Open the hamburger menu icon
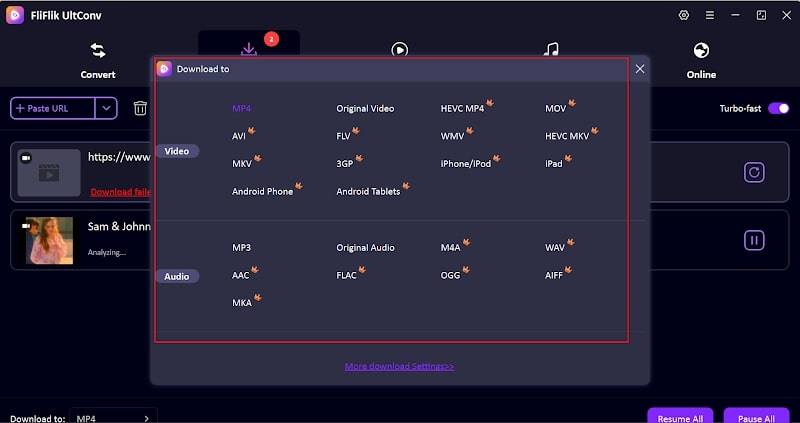 coord(710,15)
